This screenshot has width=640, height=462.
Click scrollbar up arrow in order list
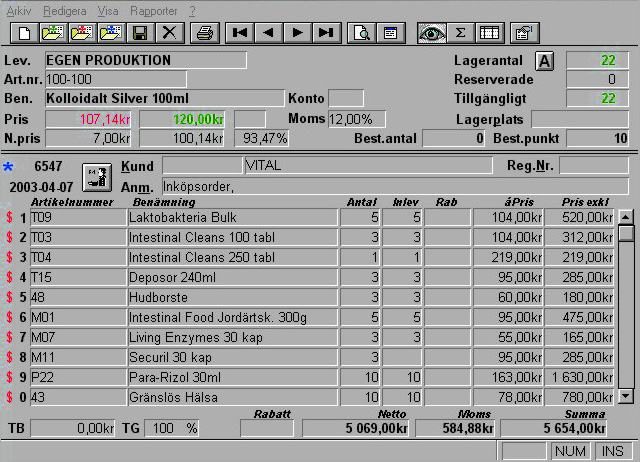coord(626,216)
